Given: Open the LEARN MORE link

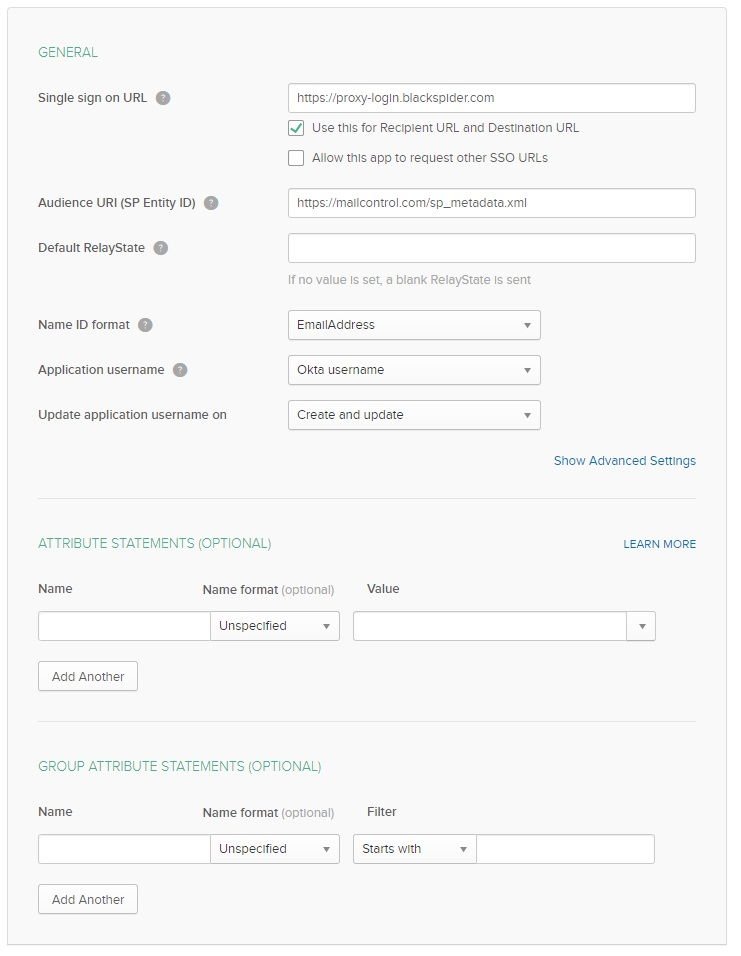Looking at the screenshot, I should click(659, 544).
